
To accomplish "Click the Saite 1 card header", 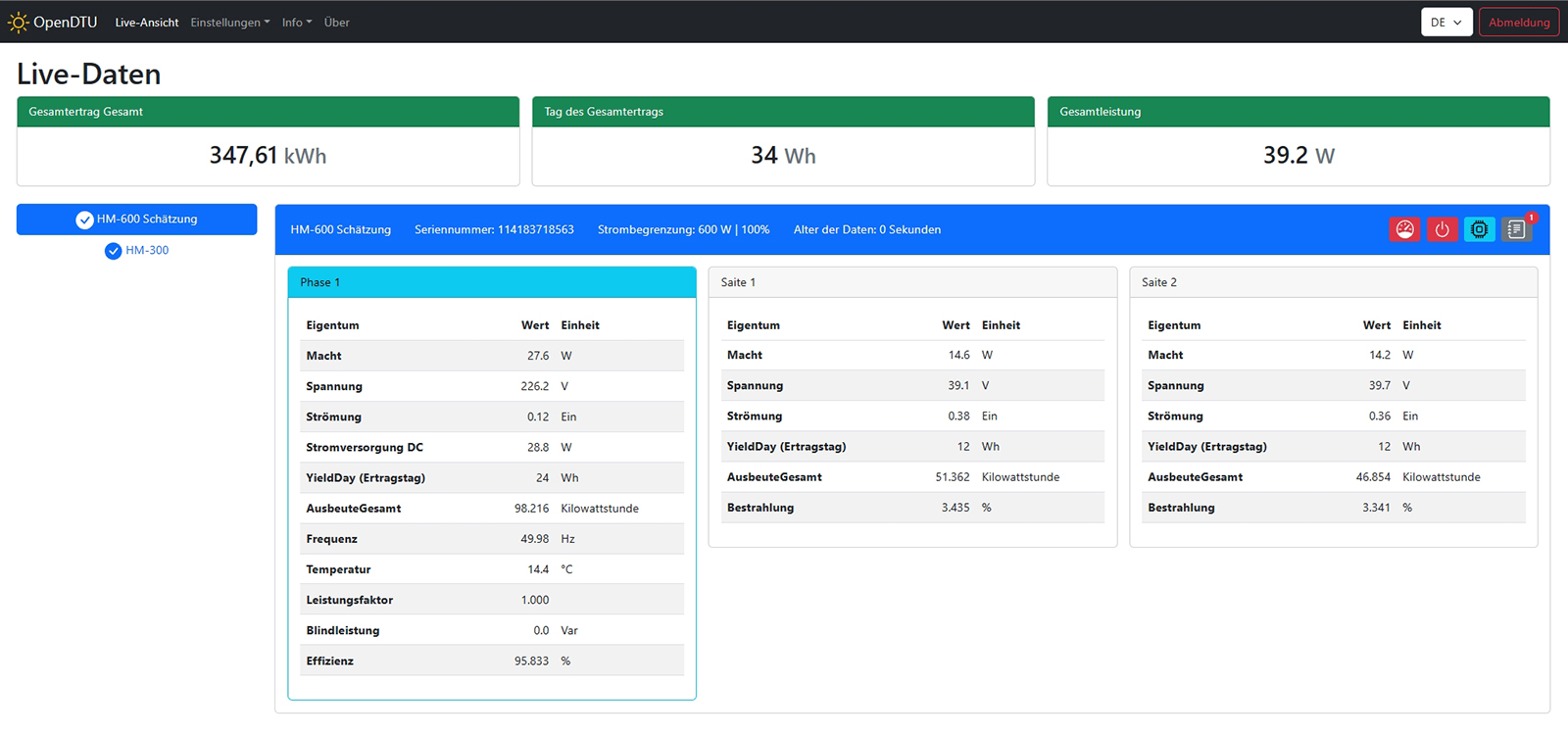I will tap(912, 282).
